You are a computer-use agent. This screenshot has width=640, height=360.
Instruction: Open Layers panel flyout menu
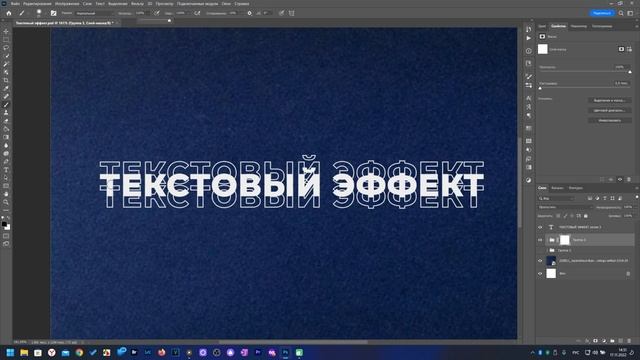(x=637, y=188)
